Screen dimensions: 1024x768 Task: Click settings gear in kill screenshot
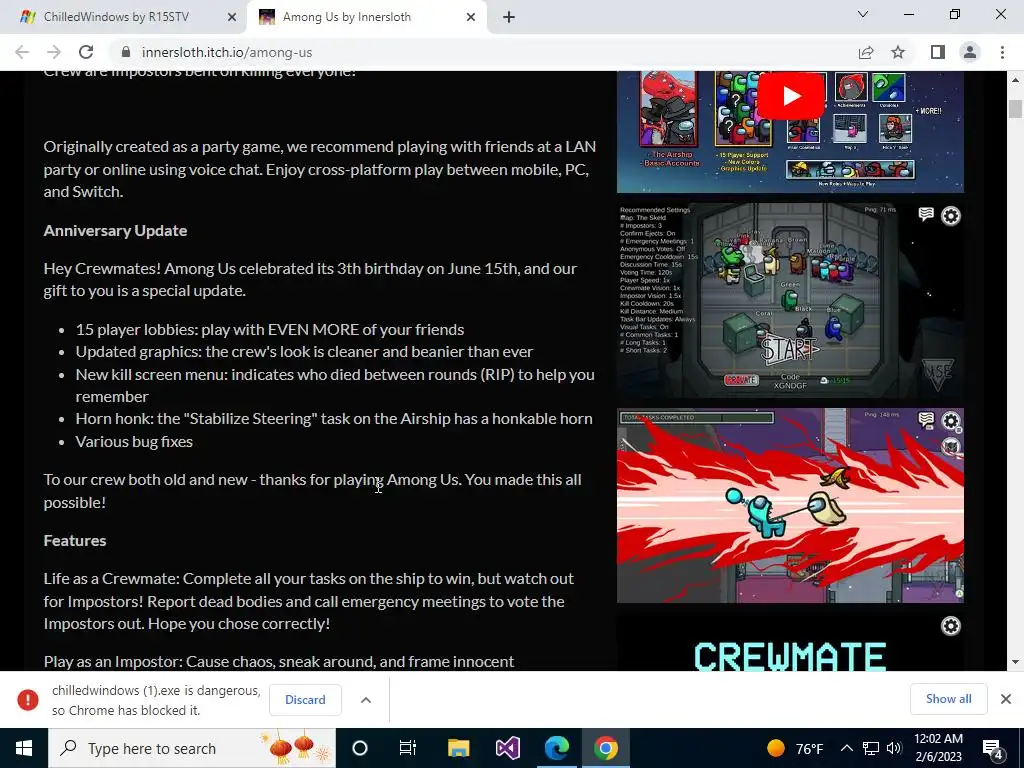951,421
